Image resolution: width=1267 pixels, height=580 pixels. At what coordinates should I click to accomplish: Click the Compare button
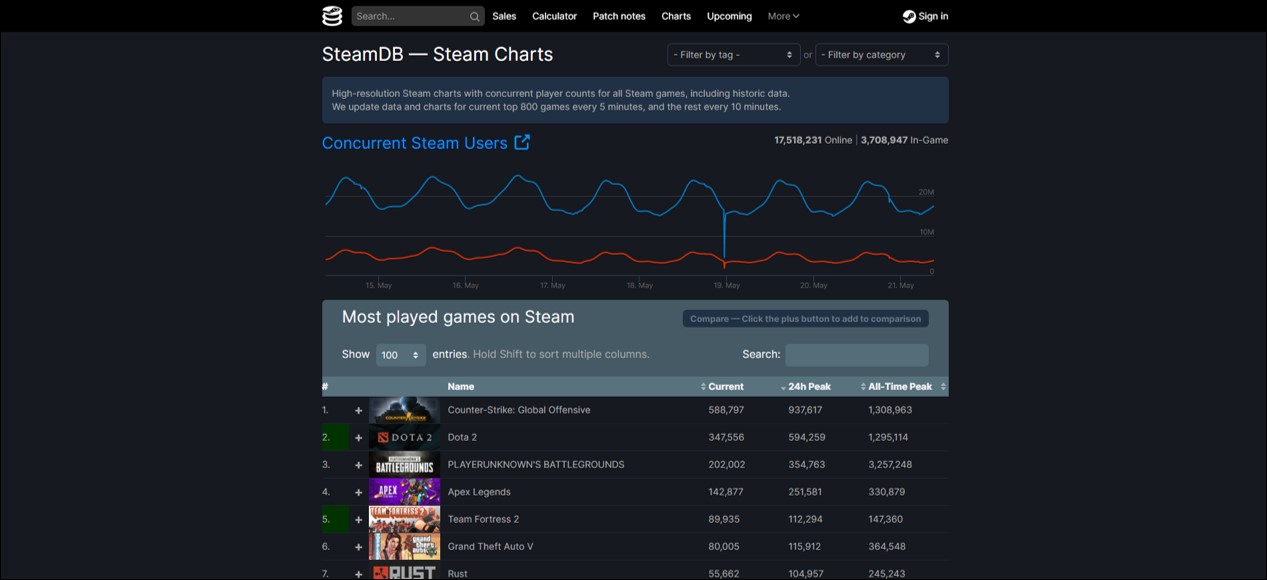[805, 319]
